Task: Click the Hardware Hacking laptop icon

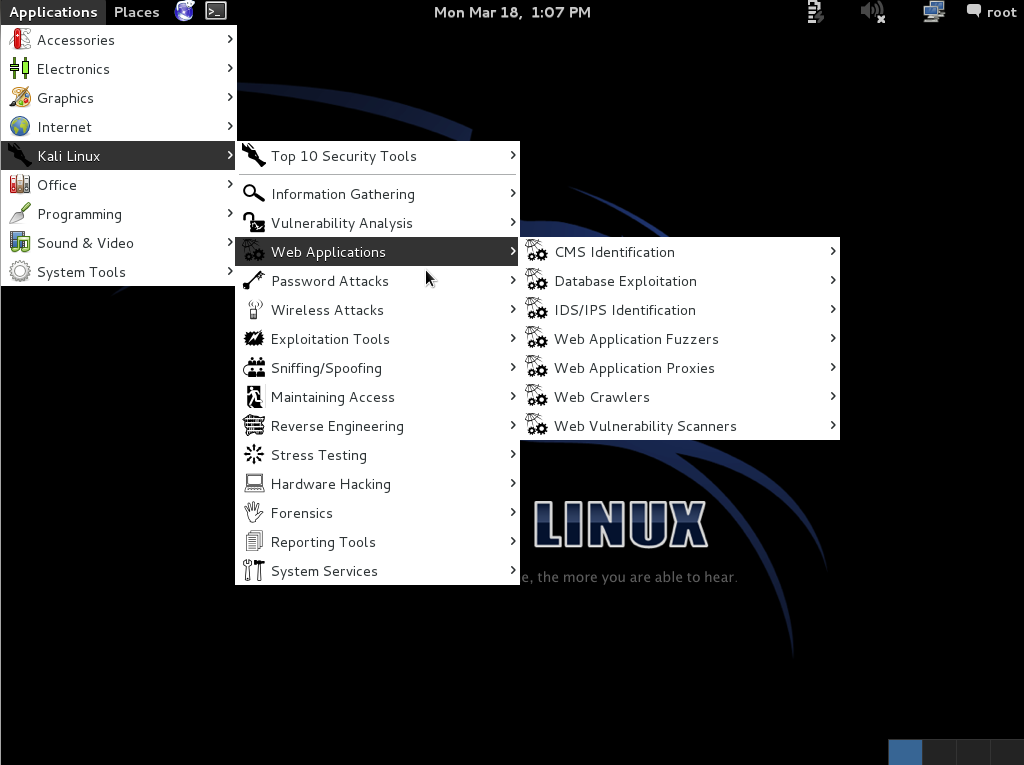Action: (x=254, y=483)
